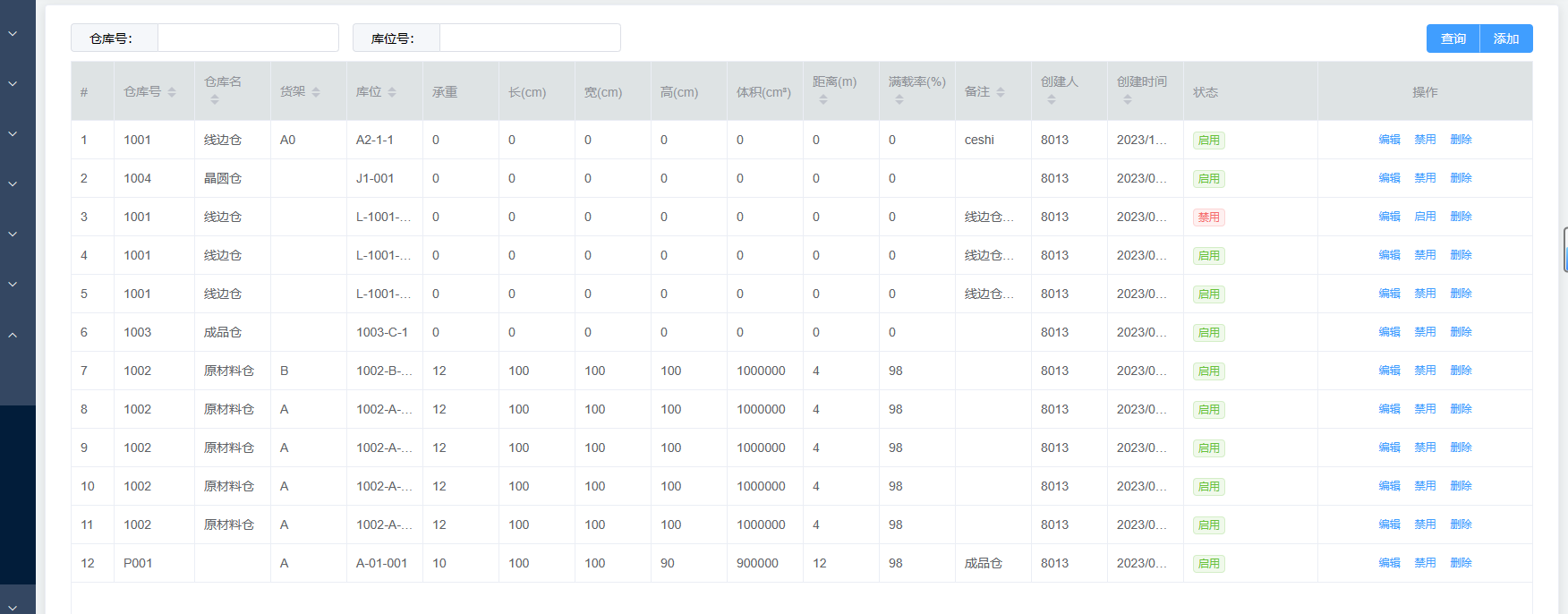
Task: Click the 库位 column sort arrows
Action: [x=392, y=92]
